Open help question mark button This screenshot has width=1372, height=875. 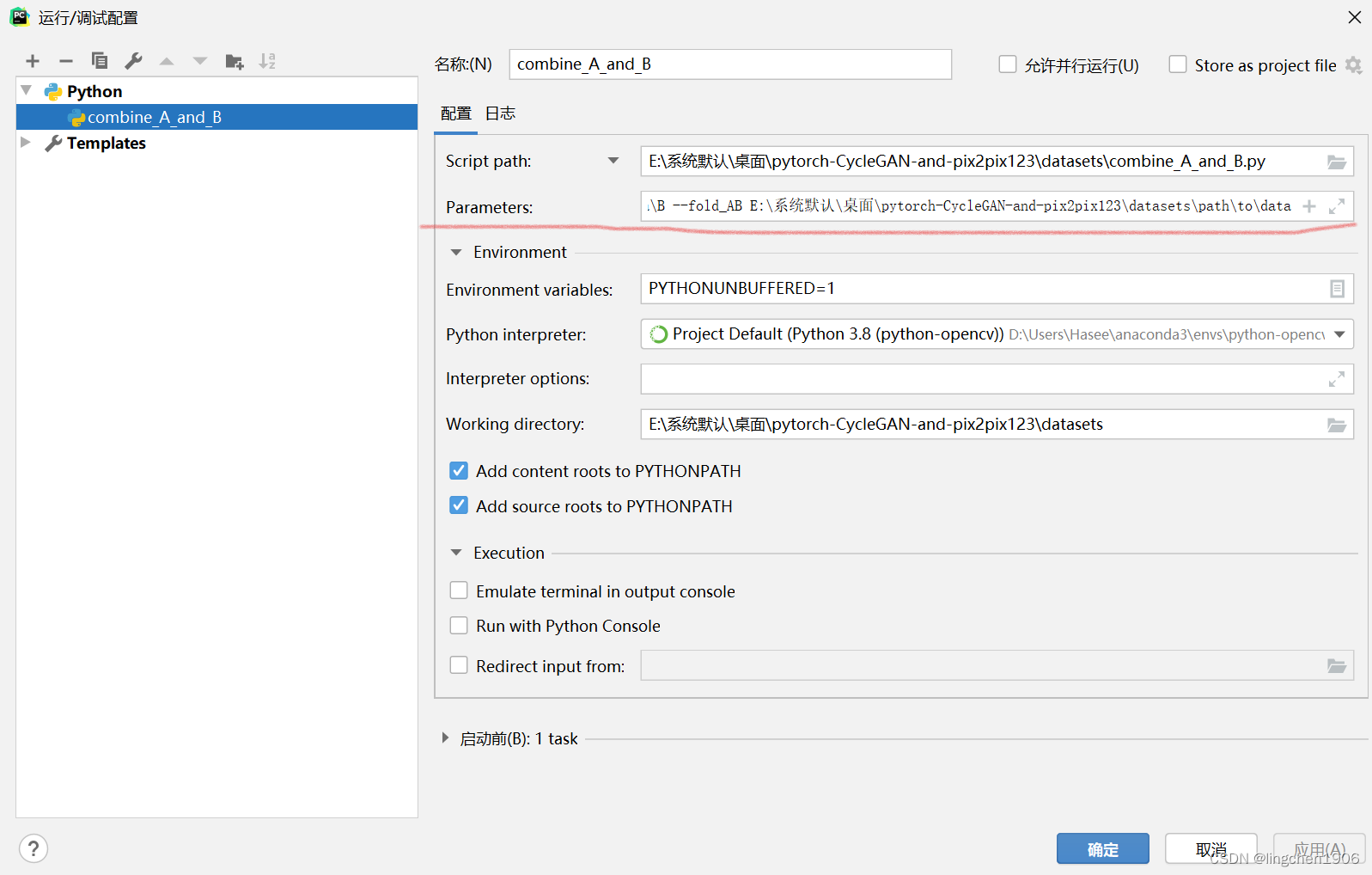click(33, 849)
